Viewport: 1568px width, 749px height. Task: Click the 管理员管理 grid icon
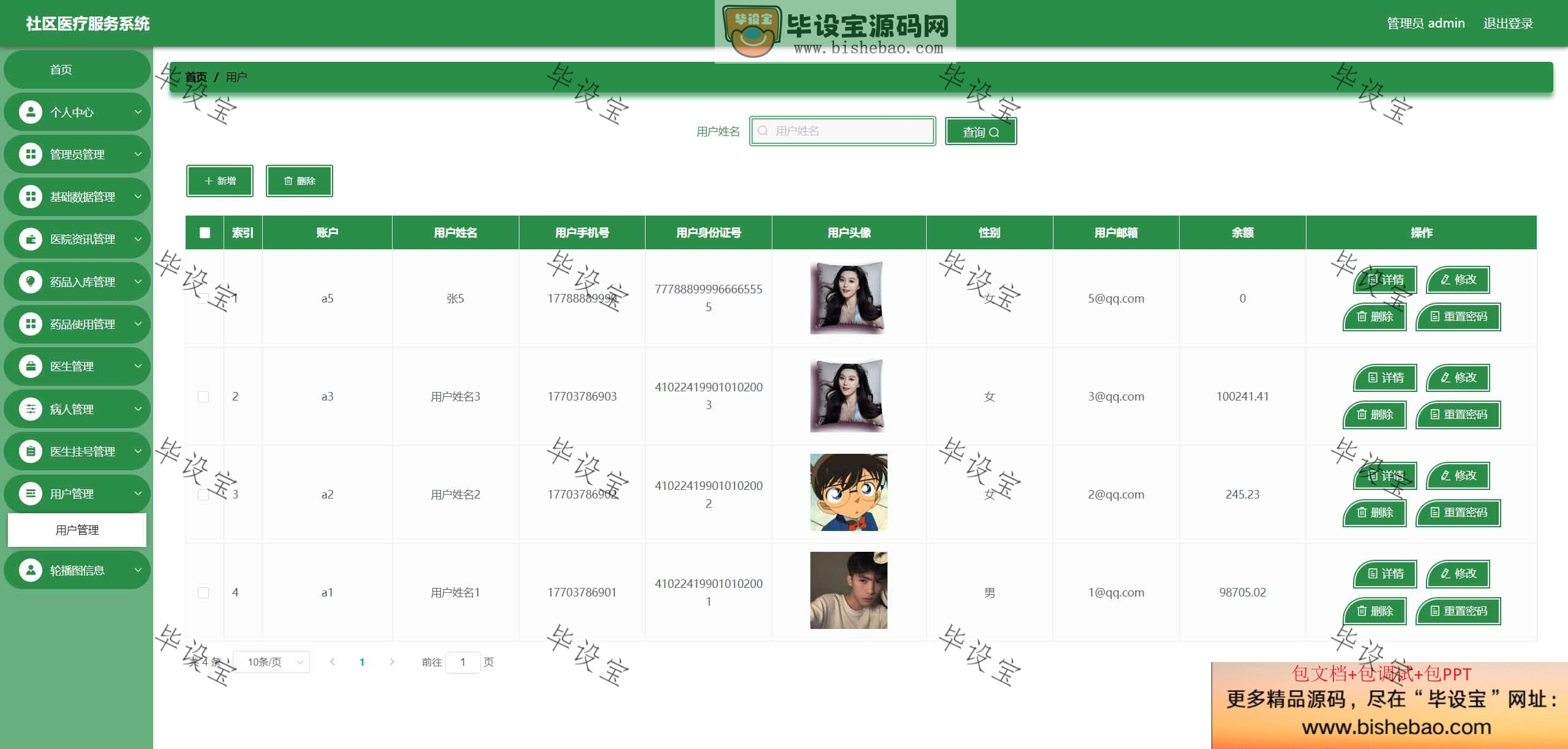pos(30,154)
